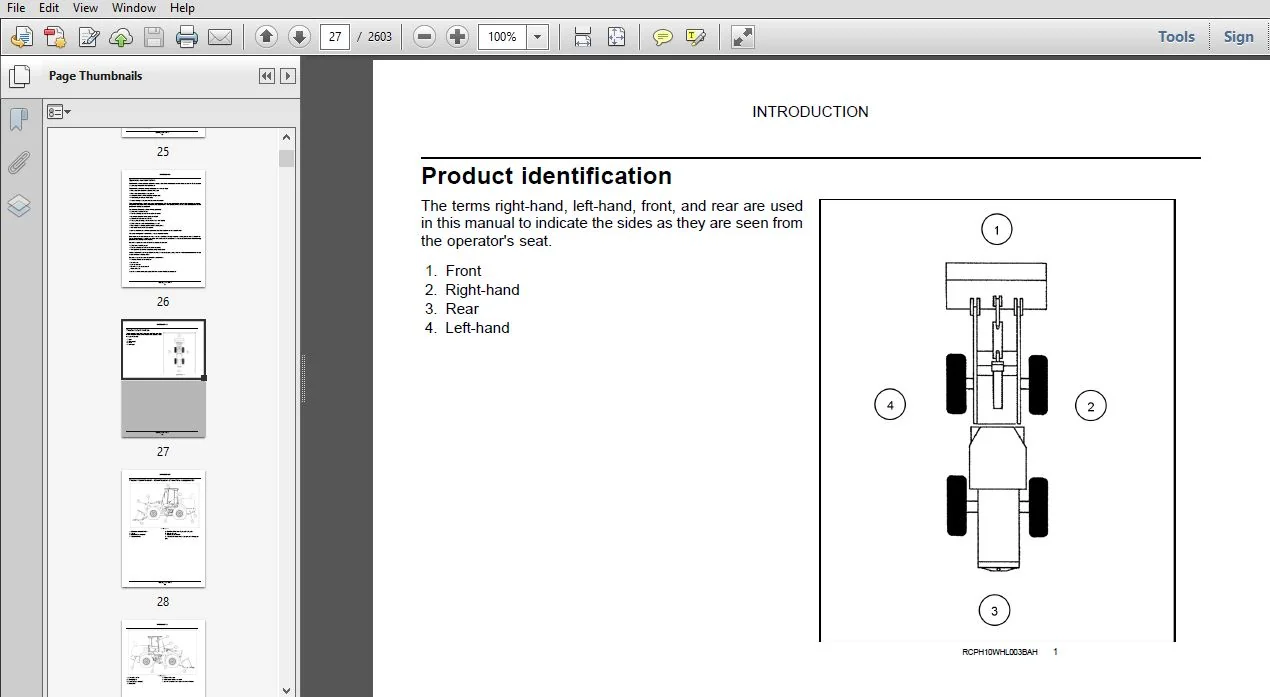Expand the navigation pane with right arrow
1270x697 pixels.
tap(288, 76)
